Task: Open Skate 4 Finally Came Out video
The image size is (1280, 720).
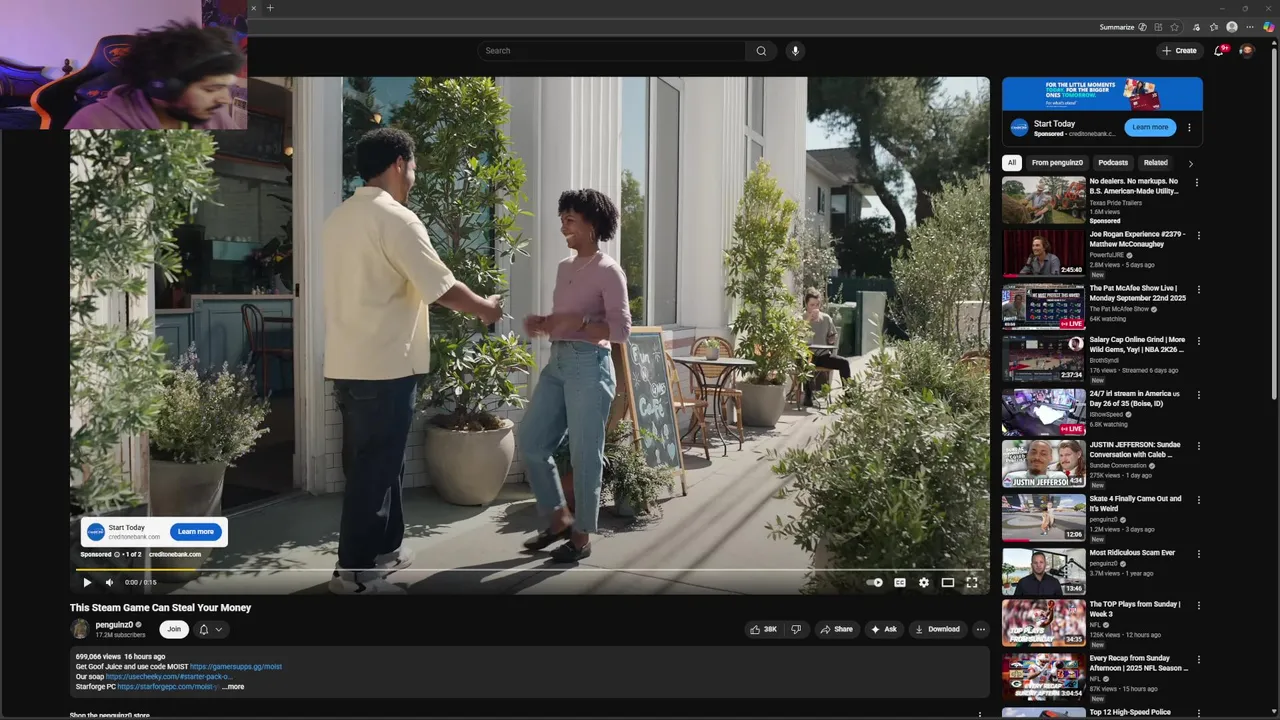Action: tap(1044, 517)
